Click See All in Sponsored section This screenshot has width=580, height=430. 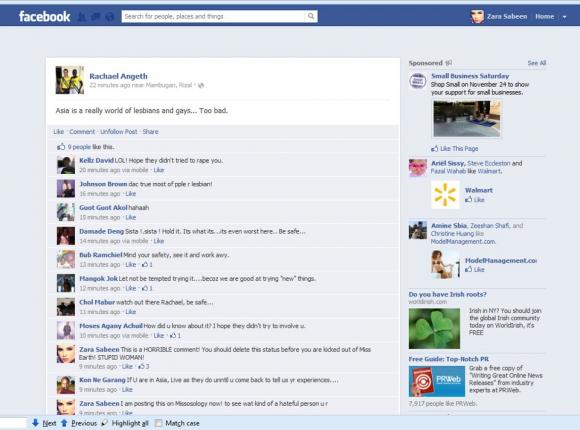click(537, 63)
